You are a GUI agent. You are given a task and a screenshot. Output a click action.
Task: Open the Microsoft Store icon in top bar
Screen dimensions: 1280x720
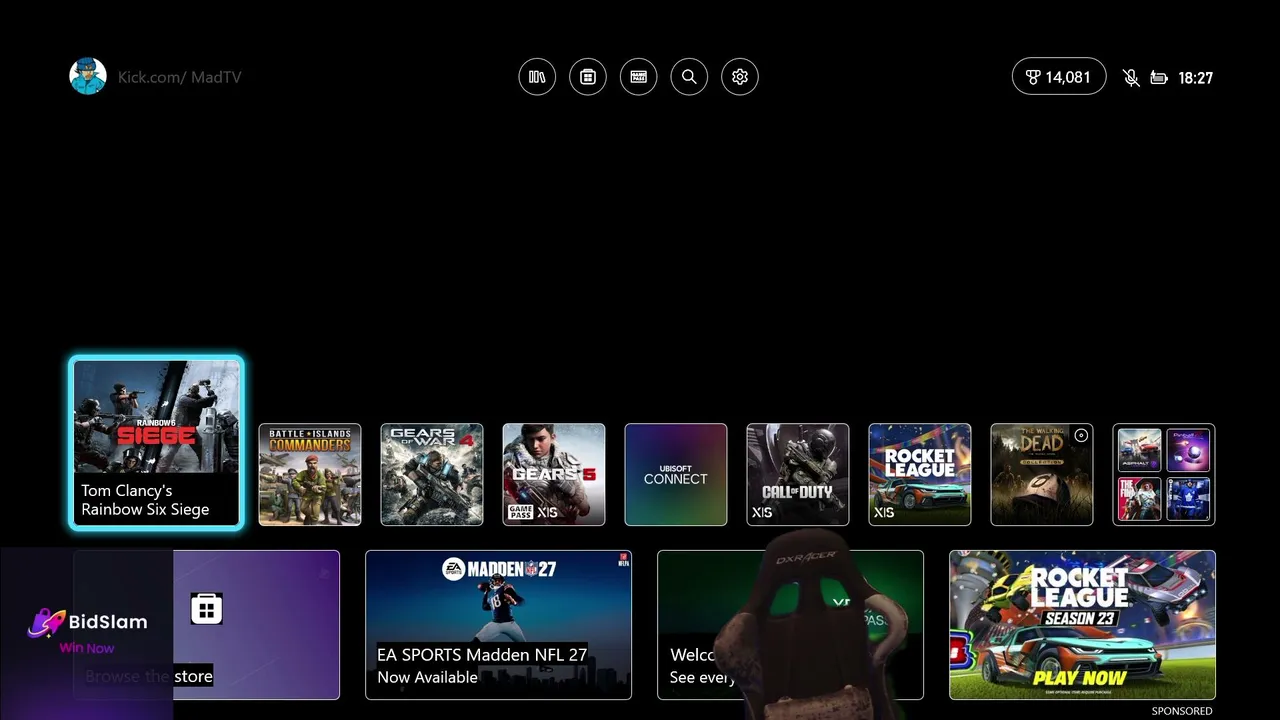coord(588,77)
